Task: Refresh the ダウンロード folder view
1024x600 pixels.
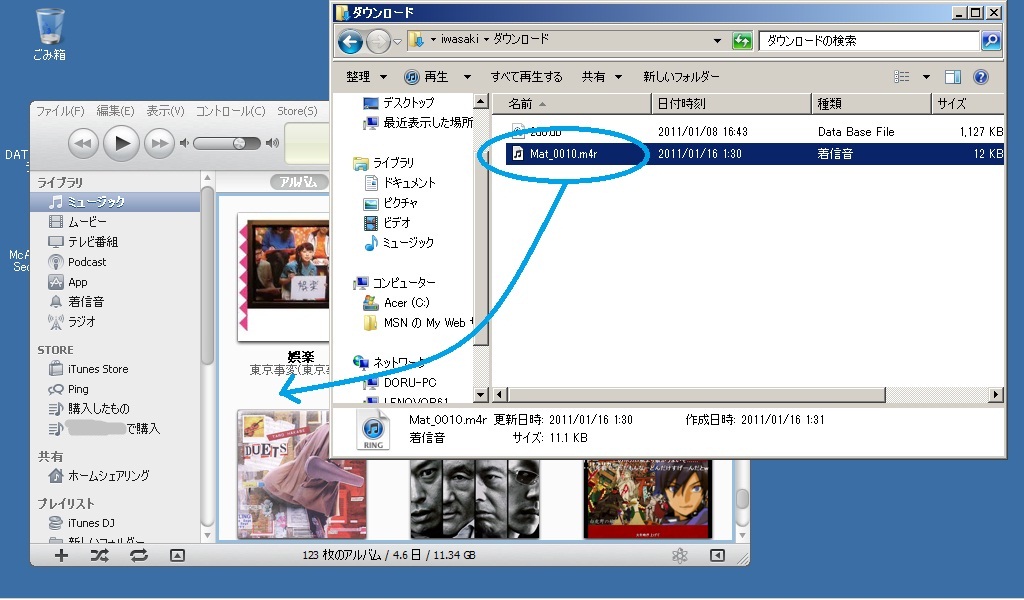Action: [x=742, y=41]
